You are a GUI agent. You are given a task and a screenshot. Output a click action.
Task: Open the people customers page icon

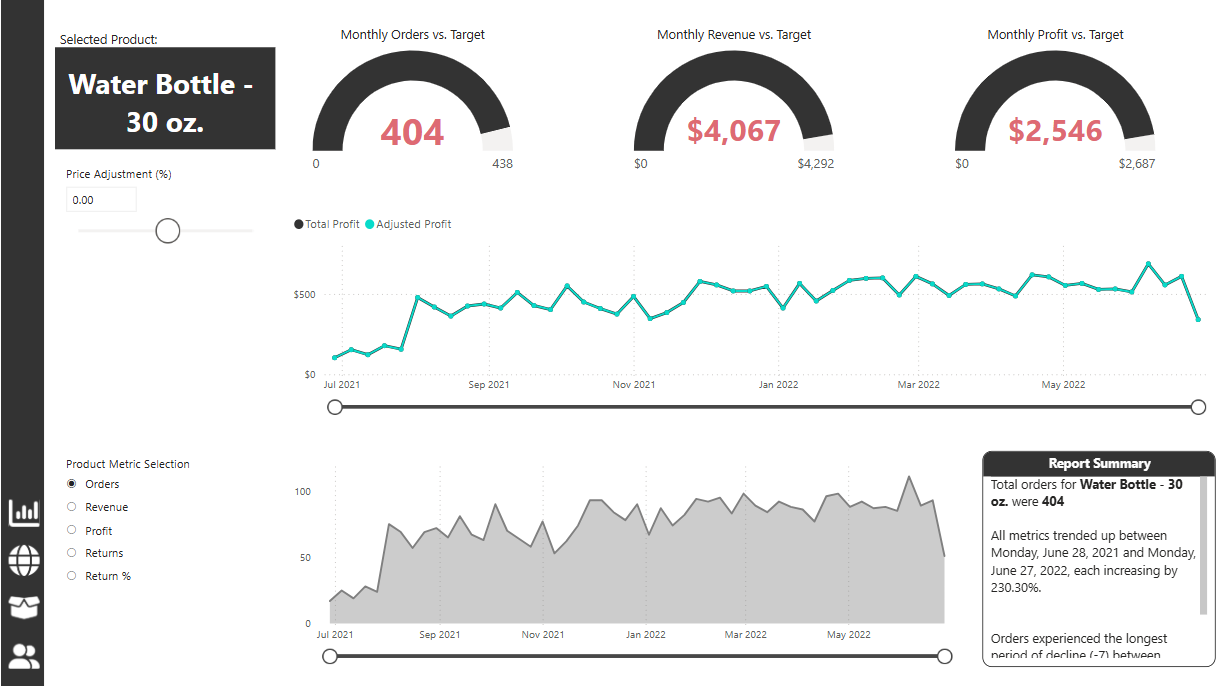click(24, 656)
